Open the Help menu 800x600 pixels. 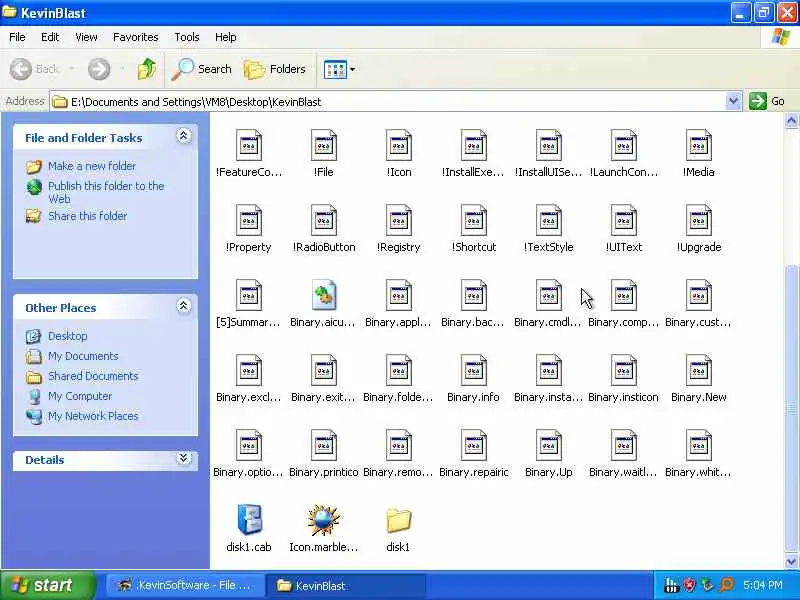[x=226, y=37]
